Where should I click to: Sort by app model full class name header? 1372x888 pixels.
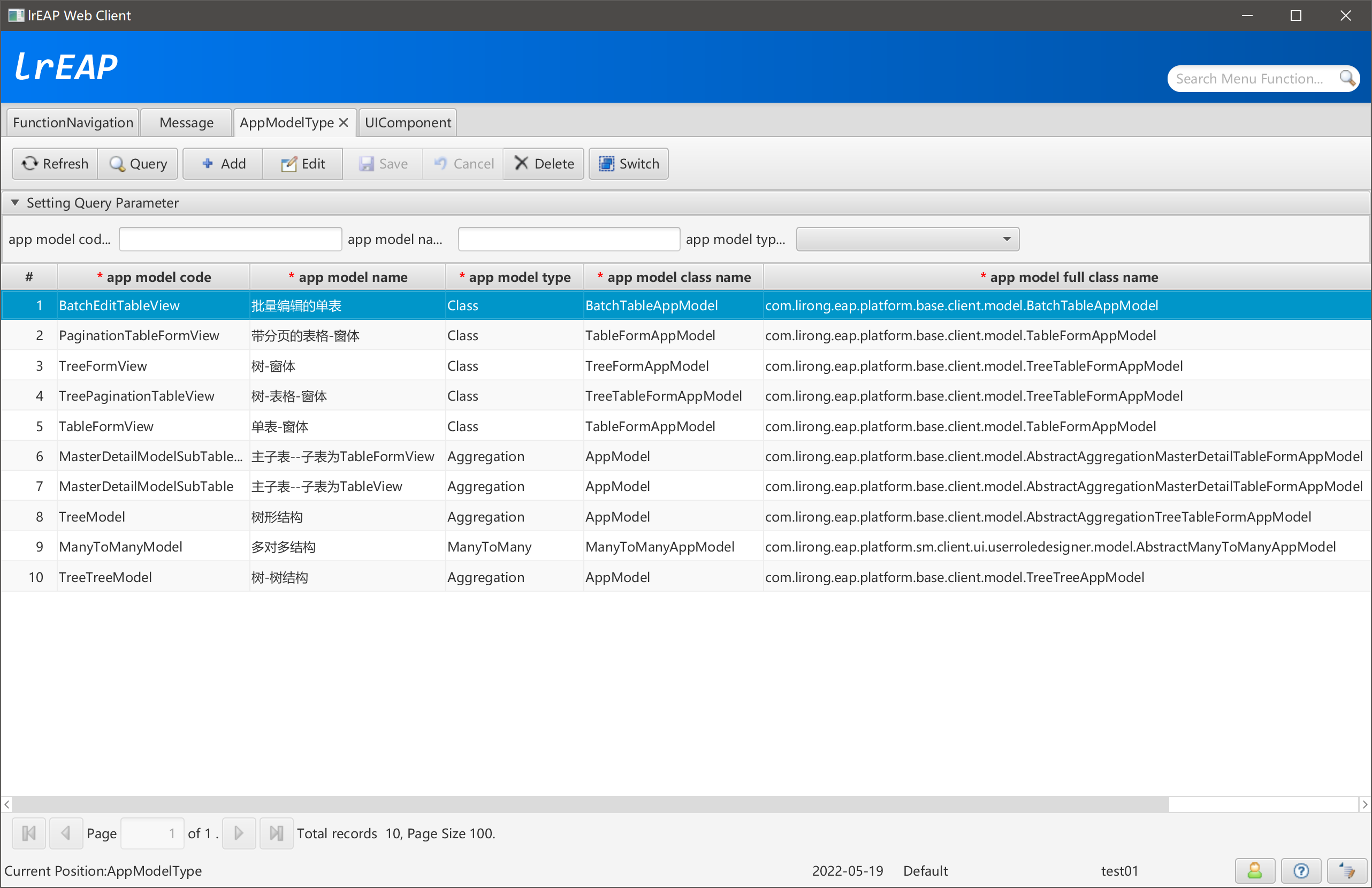[x=1069, y=277]
